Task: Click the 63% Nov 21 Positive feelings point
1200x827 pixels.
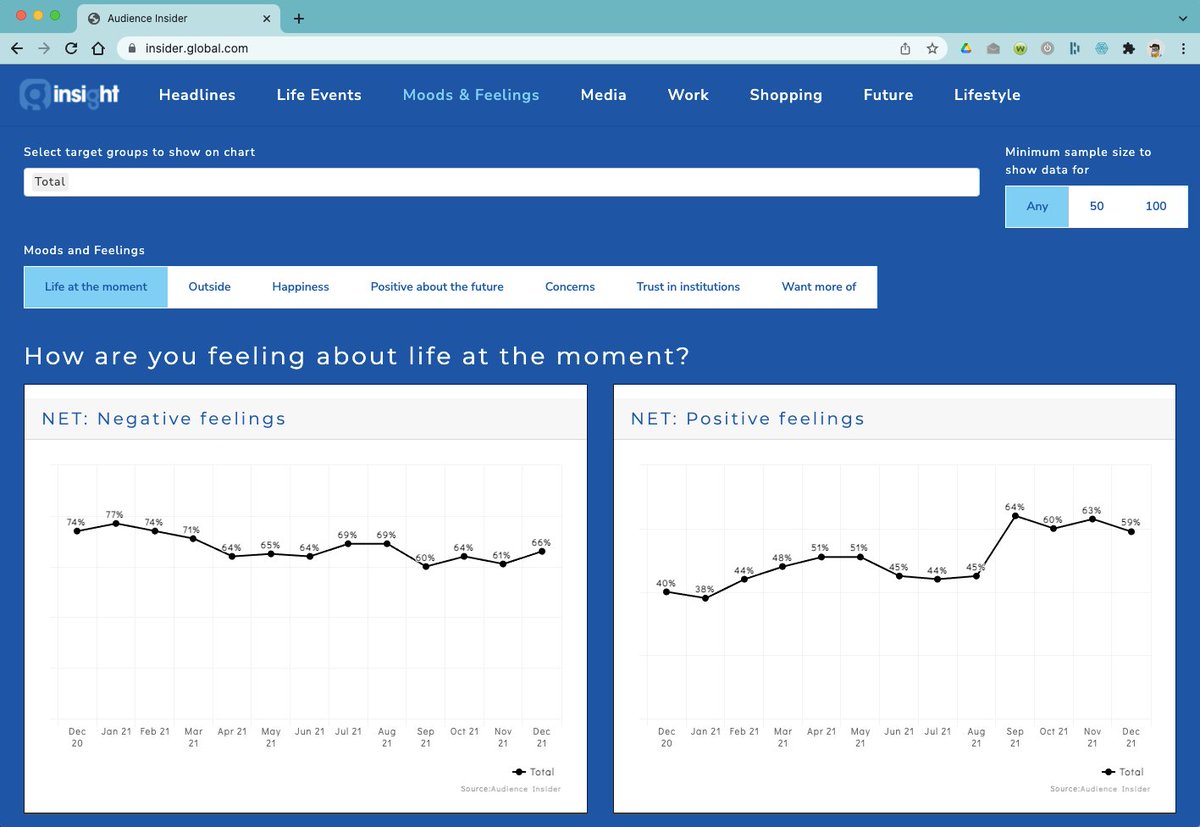Action: (1093, 519)
